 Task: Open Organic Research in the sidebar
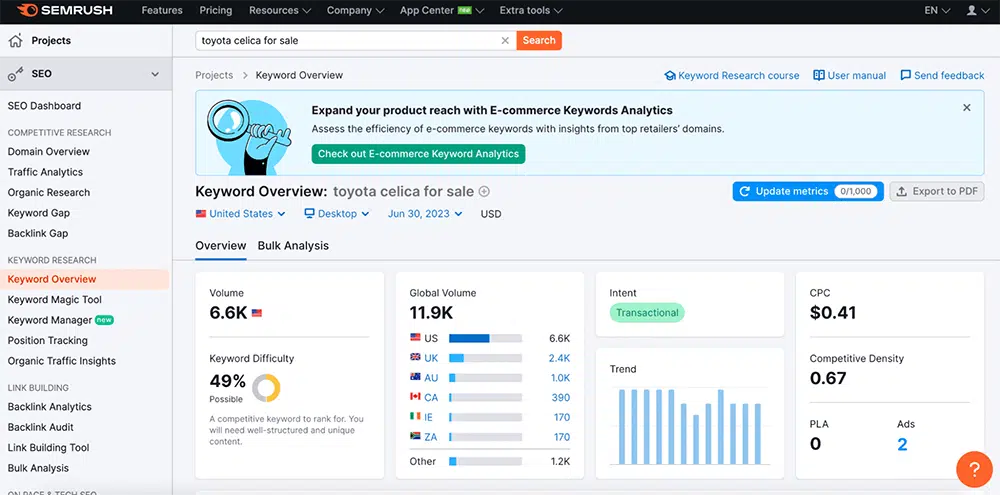pyautogui.click(x=48, y=193)
